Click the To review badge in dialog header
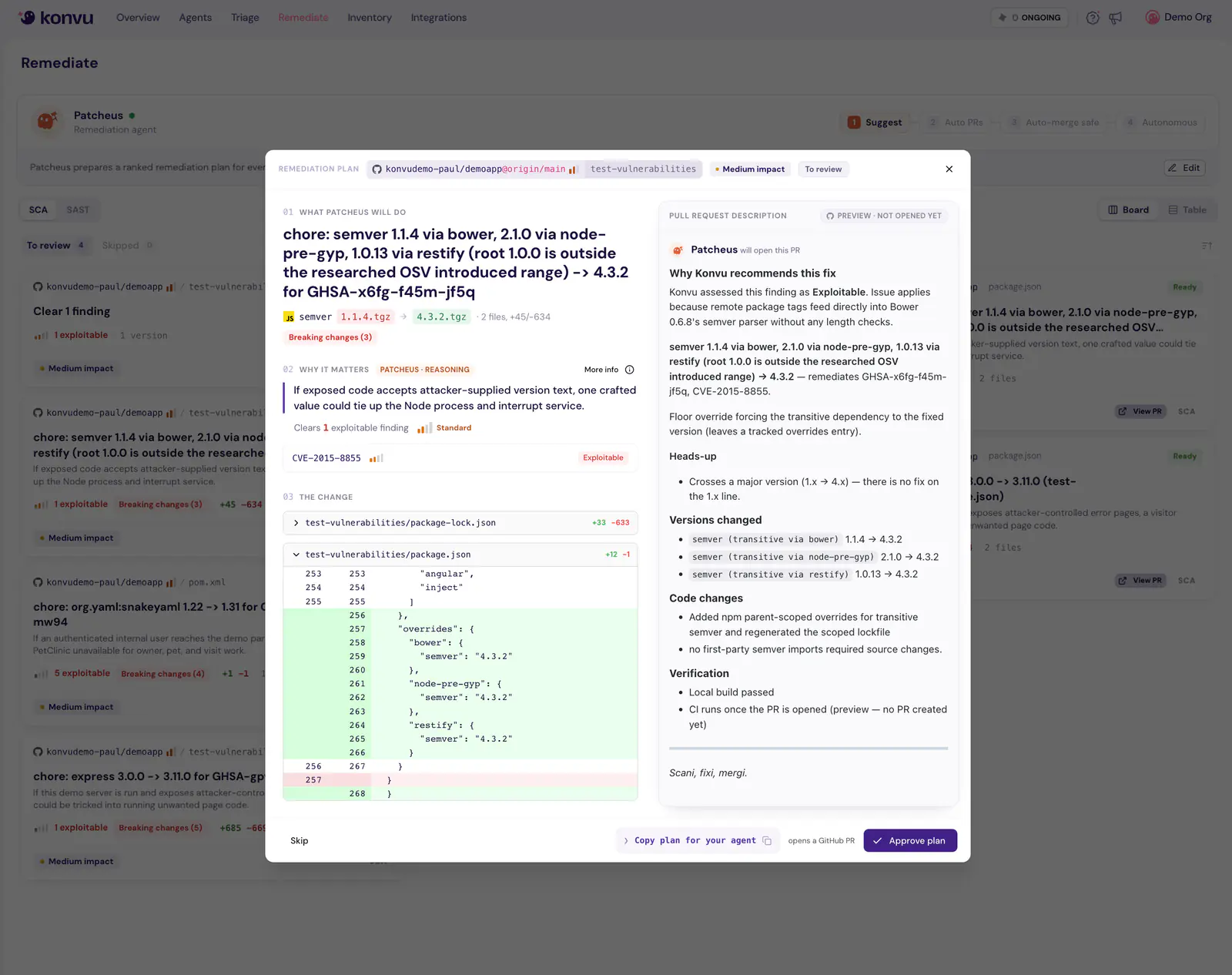Screen dimensions: 1232x975 823,169
